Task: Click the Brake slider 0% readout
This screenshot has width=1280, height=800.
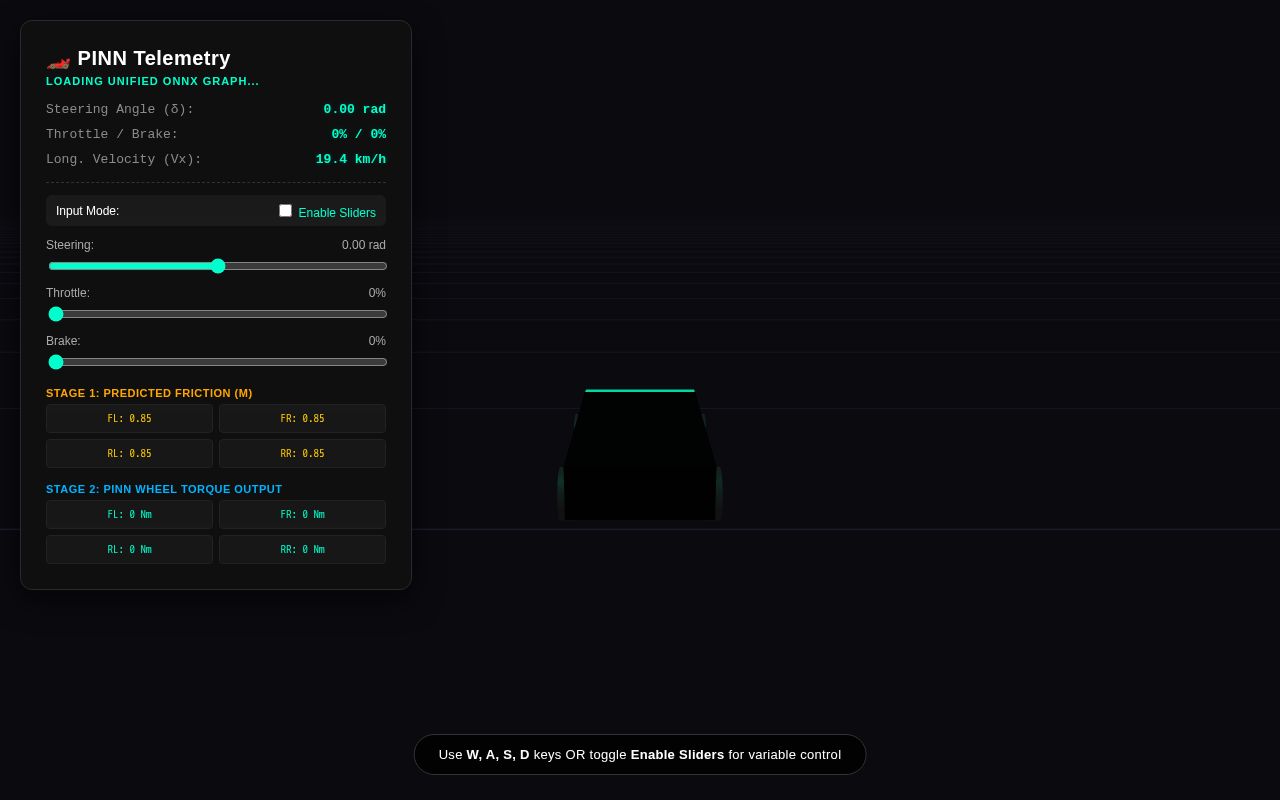Action: pos(377,341)
